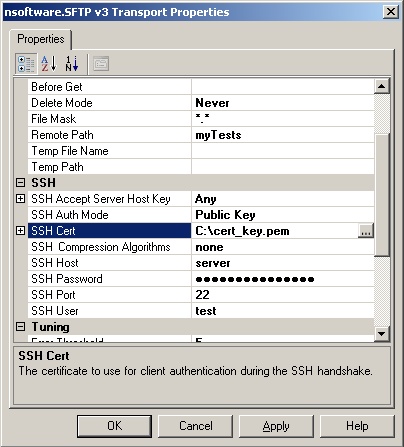The image size is (404, 447).
Task: Close the Transport Properties dialog
Action: [x=390, y=12]
